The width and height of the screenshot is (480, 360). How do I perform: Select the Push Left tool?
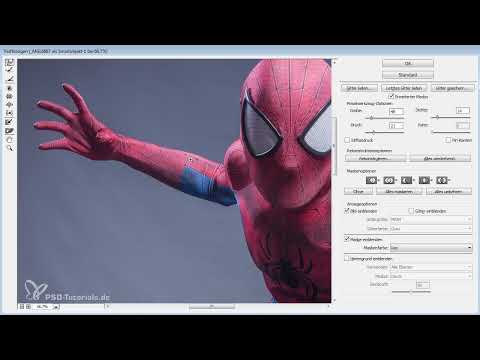click(x=9, y=113)
